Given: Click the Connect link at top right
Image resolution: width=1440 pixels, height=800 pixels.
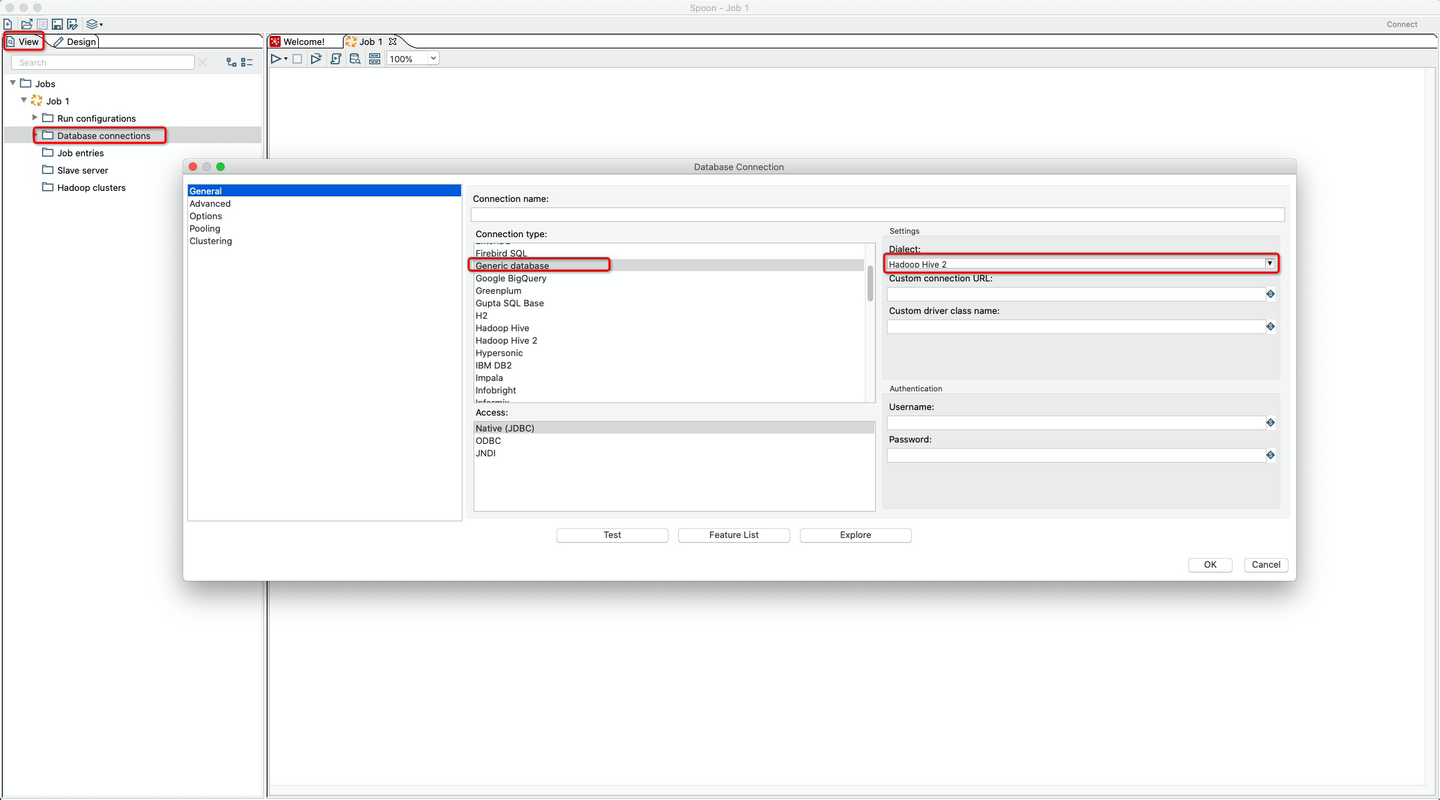Looking at the screenshot, I should click(1402, 24).
